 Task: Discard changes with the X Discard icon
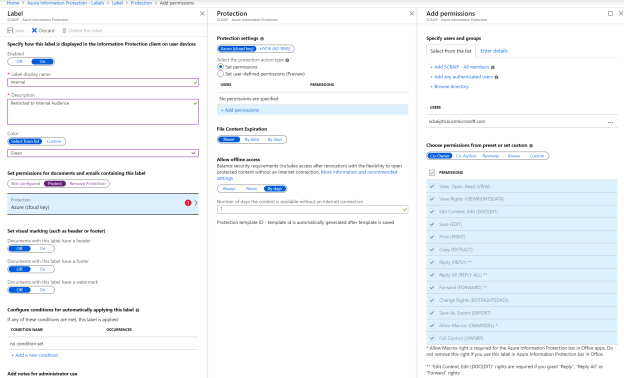34,30
